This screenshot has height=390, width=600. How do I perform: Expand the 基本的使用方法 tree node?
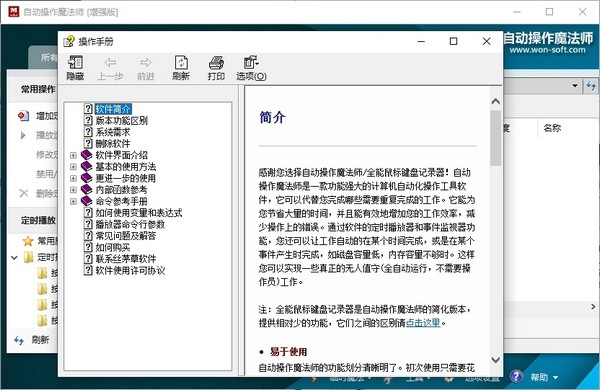click(73, 167)
